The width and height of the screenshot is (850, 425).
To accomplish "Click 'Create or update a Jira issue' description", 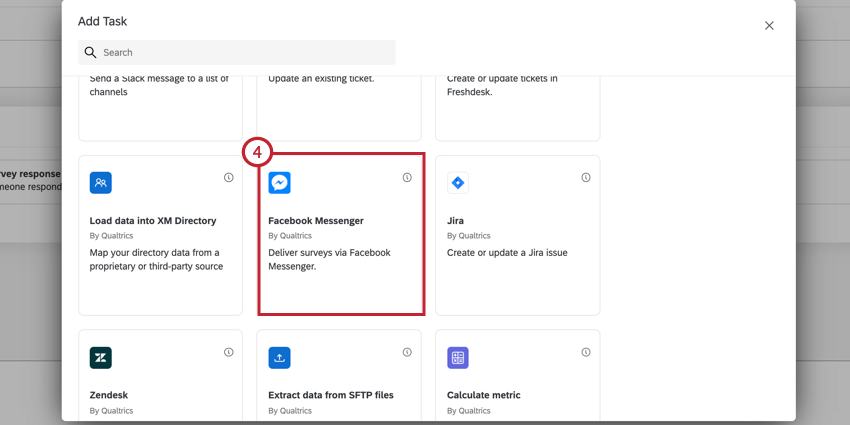I will point(507,253).
